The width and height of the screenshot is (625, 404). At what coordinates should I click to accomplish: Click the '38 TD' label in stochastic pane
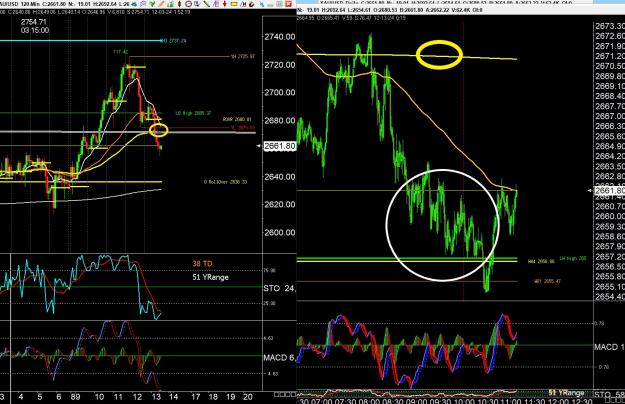(202, 263)
